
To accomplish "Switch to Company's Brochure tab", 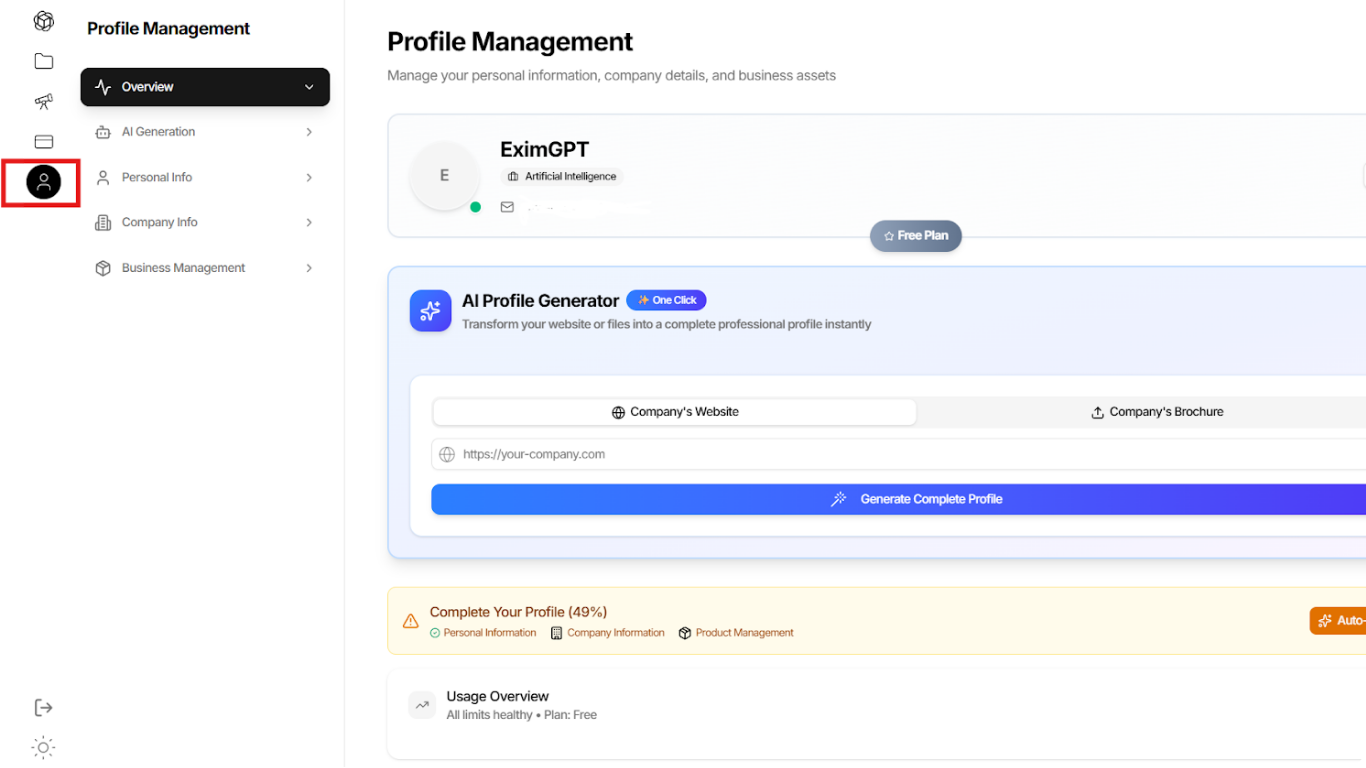I will pos(1155,412).
